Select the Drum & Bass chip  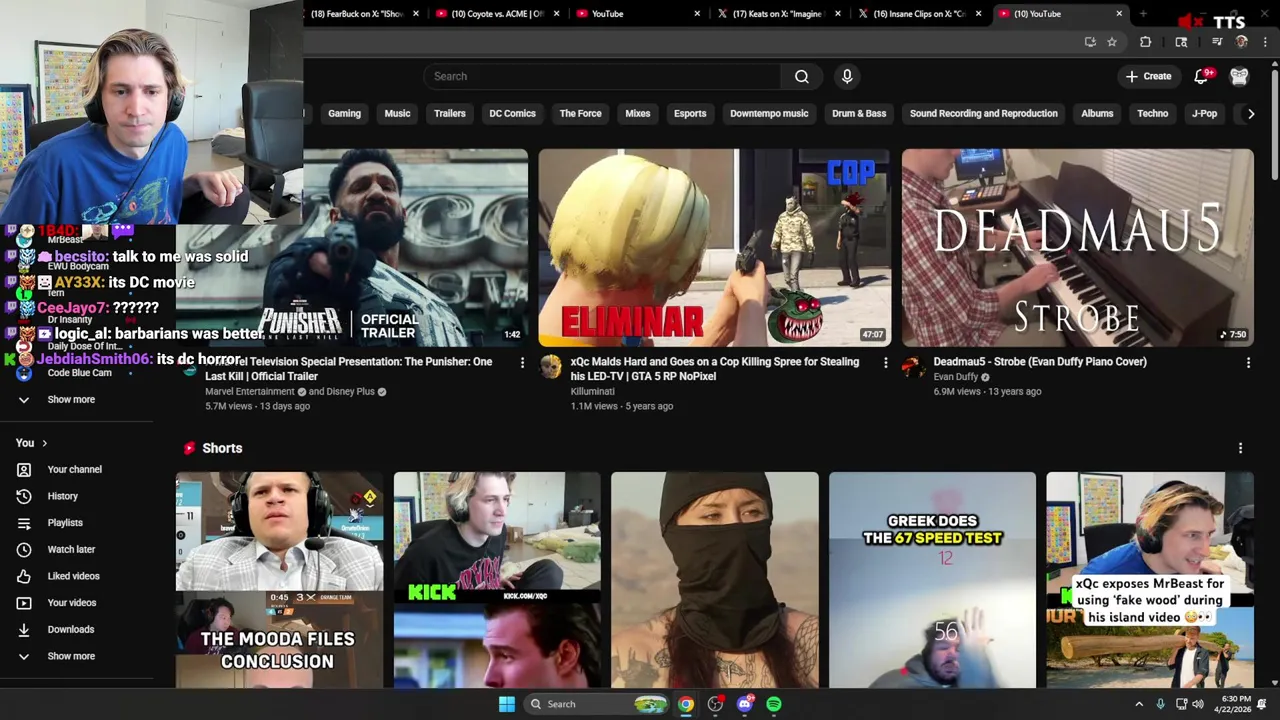click(859, 113)
